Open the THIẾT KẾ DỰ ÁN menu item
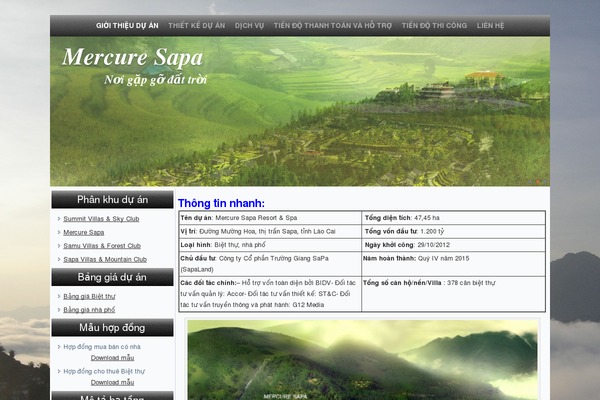Screen dimensions: 600x400 [x=197, y=26]
